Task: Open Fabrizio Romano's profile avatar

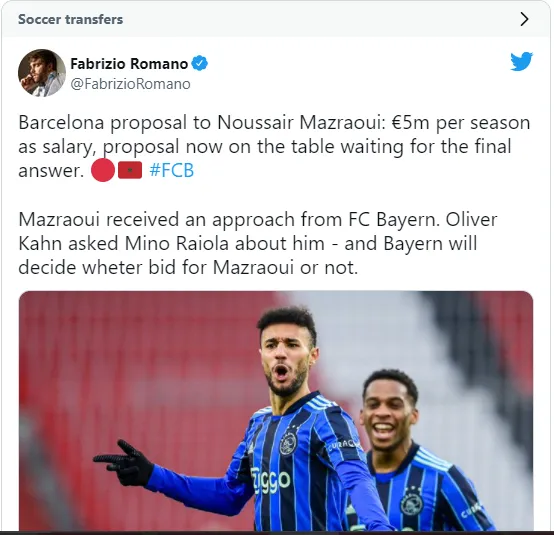Action: click(42, 73)
